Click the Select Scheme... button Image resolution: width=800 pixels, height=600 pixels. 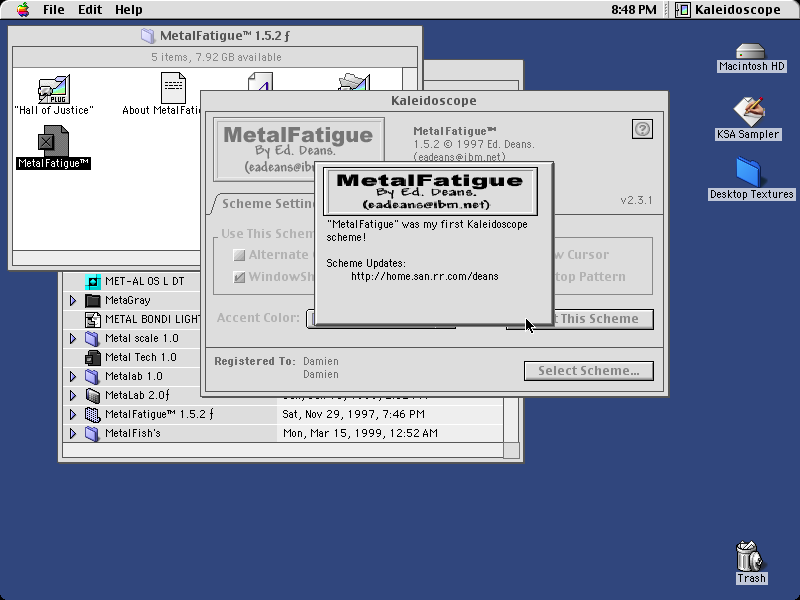tap(588, 371)
